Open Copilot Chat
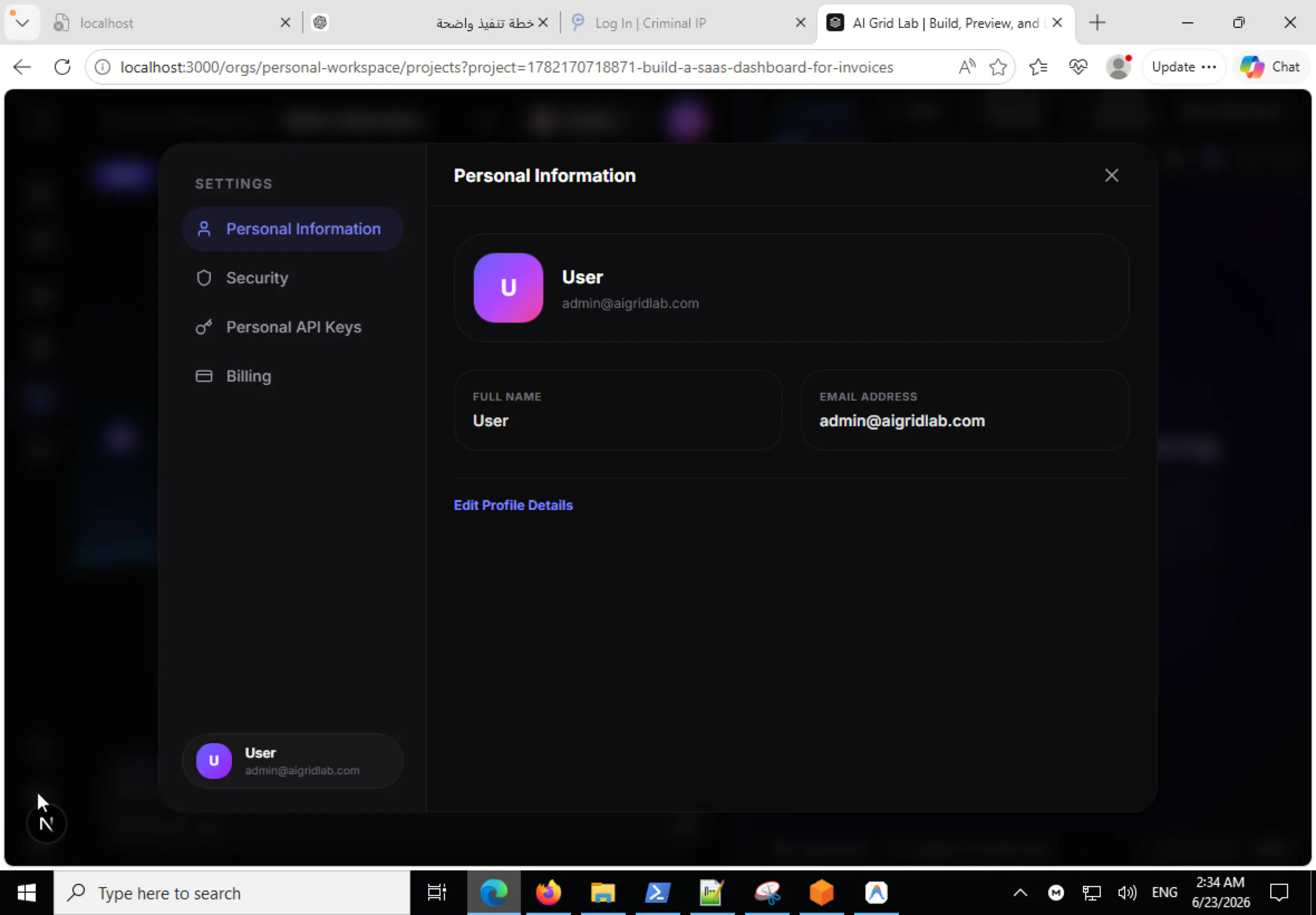Viewport: 1316px width, 915px height. [x=1270, y=67]
